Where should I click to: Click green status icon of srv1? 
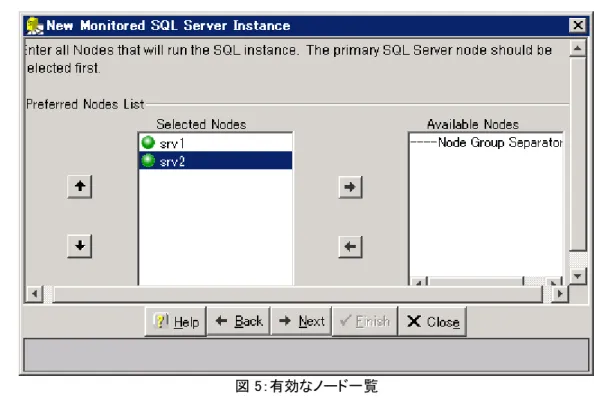tap(148, 143)
